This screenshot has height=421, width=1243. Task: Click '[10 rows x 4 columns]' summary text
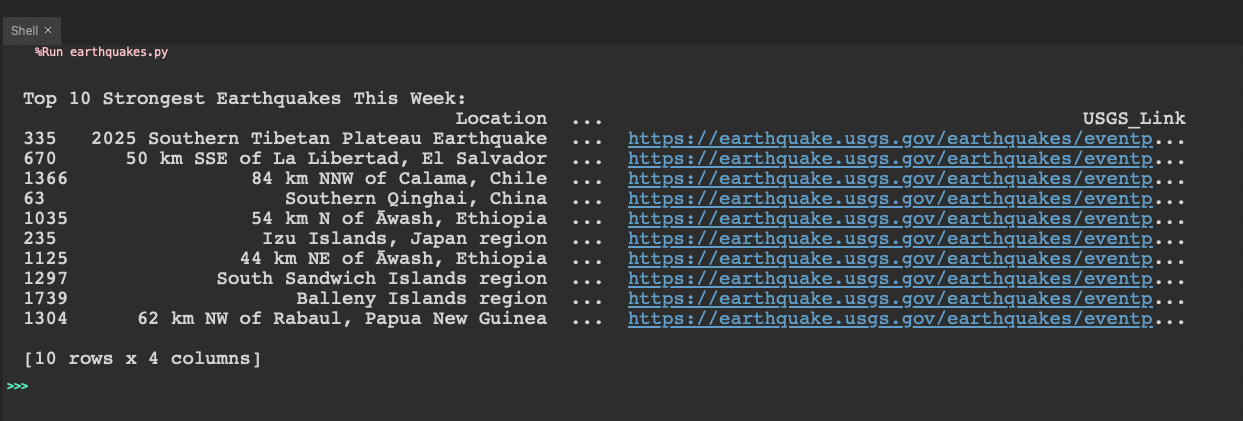coord(142,358)
